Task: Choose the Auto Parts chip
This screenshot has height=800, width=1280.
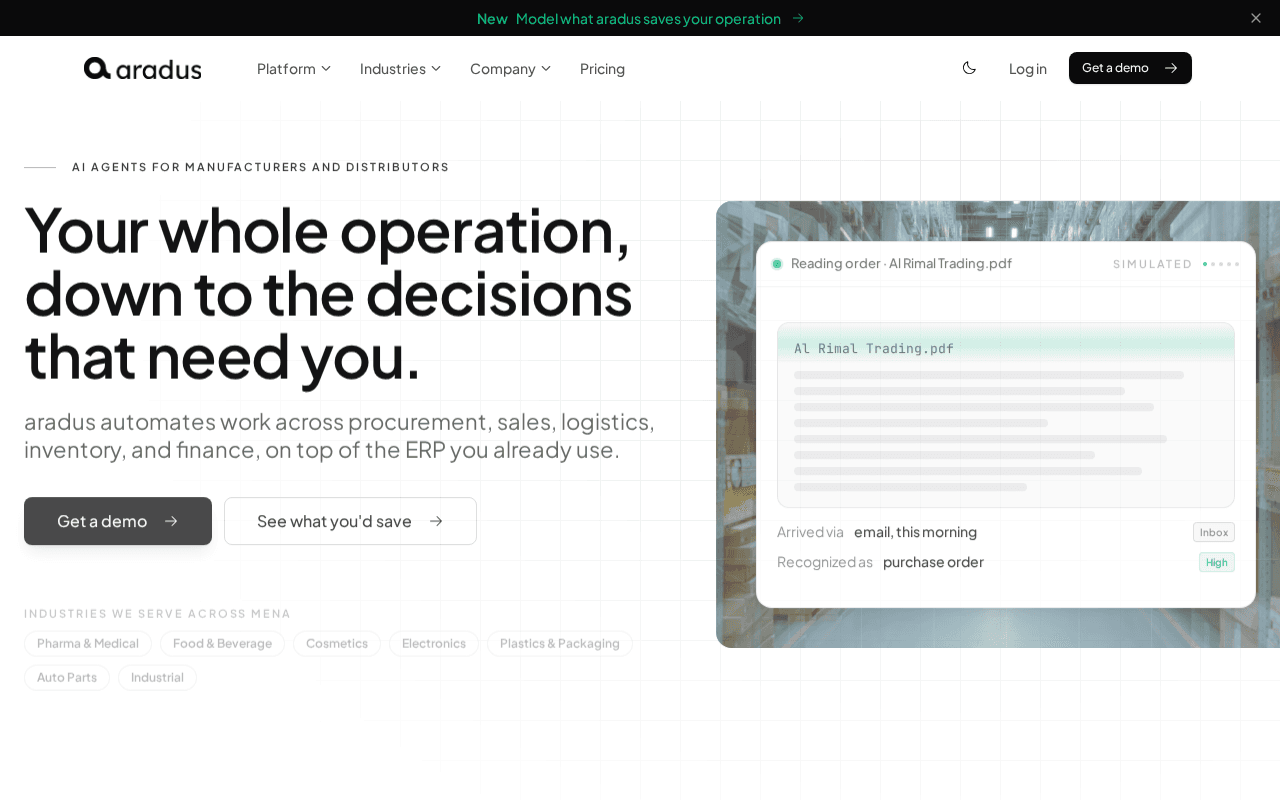Action: click(x=67, y=677)
